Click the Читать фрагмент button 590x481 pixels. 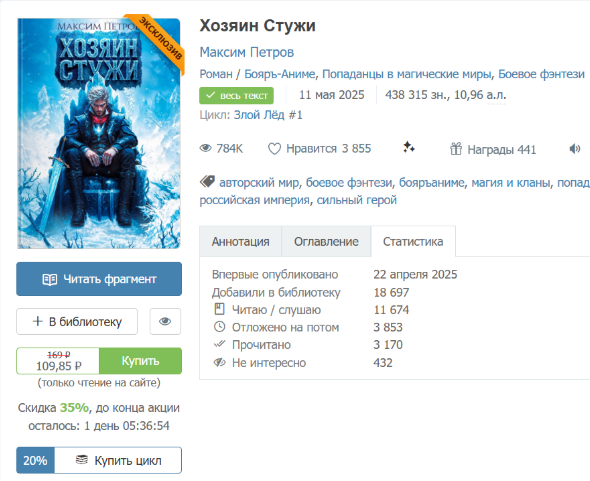99,279
